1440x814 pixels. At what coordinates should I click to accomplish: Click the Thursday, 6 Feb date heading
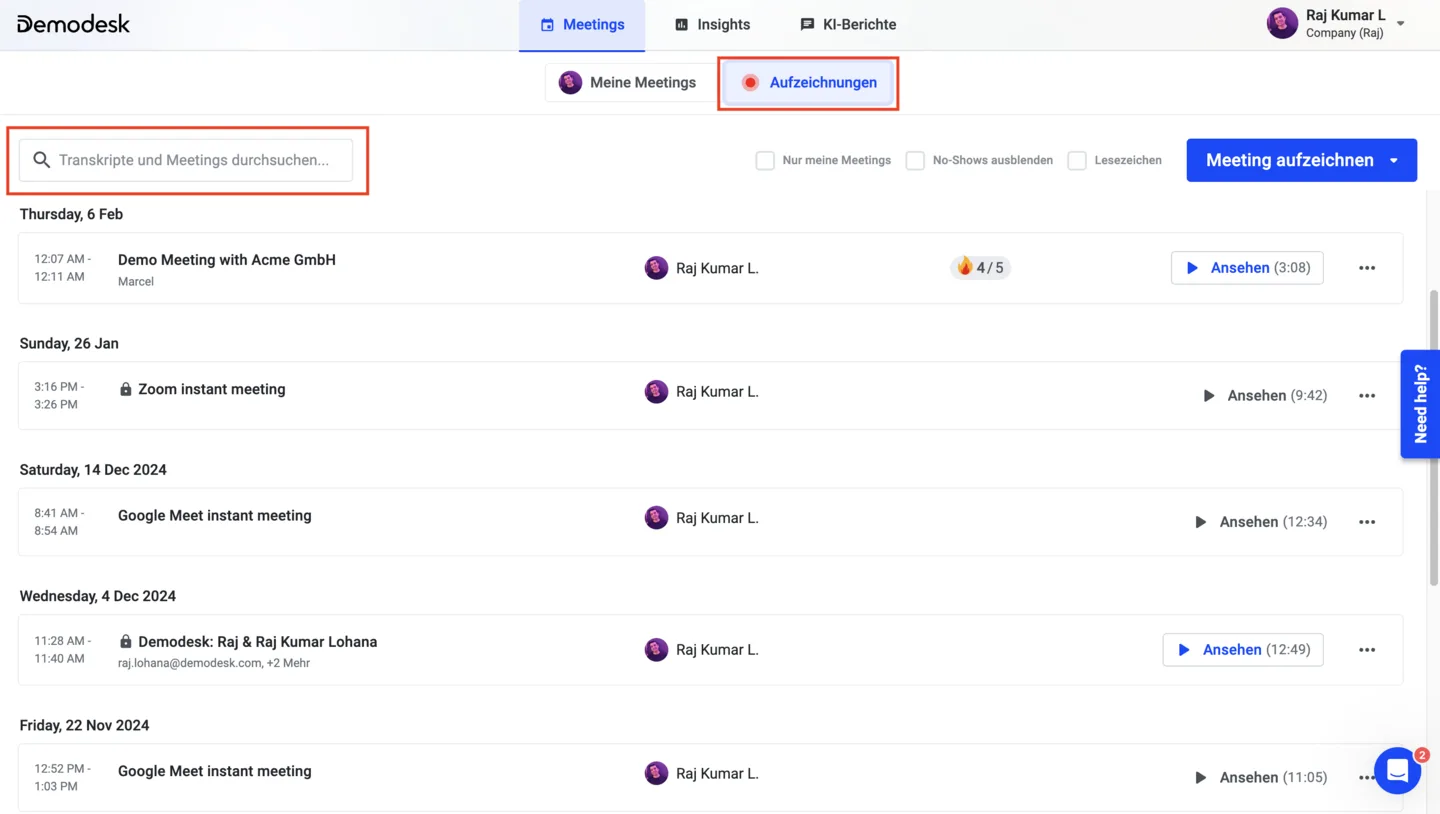(71, 214)
